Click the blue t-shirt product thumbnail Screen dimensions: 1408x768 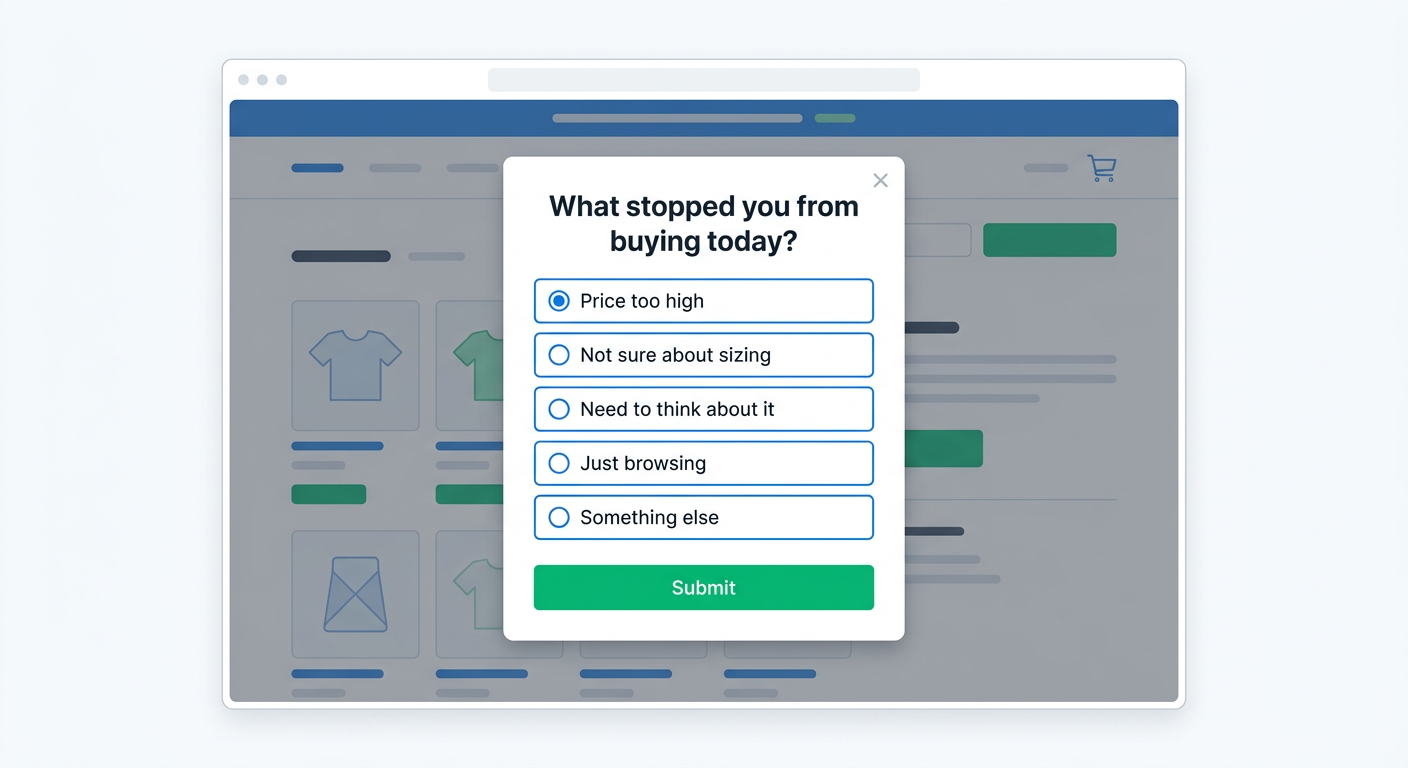click(355, 365)
